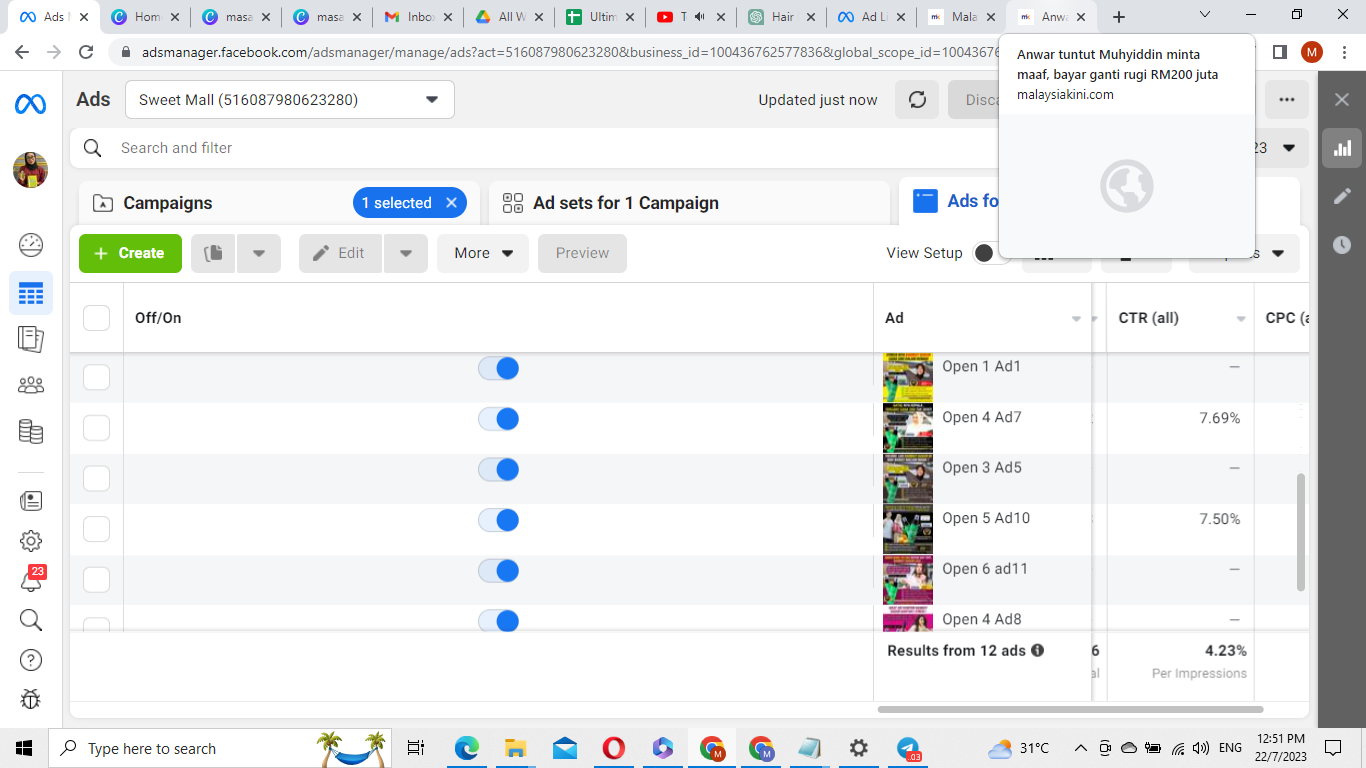Check the box for Open 5 Ad10
This screenshot has height=768, width=1366.
(x=96, y=529)
